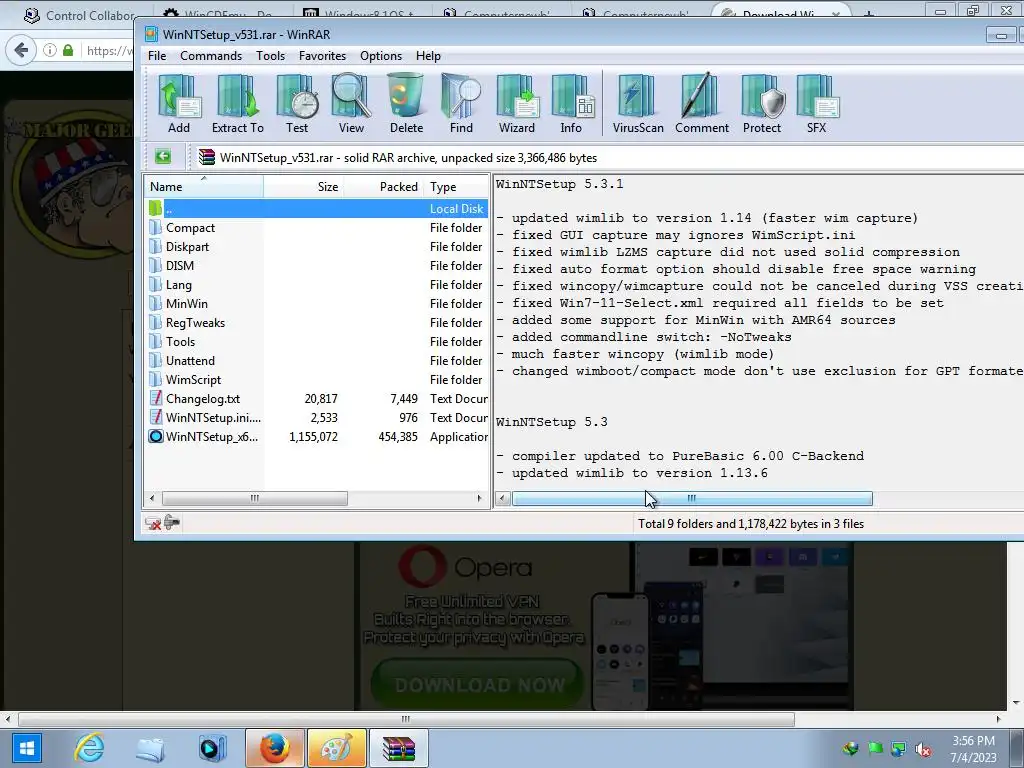
Task: Click the browser page horizontal scrollbar
Action: [x=406, y=719]
